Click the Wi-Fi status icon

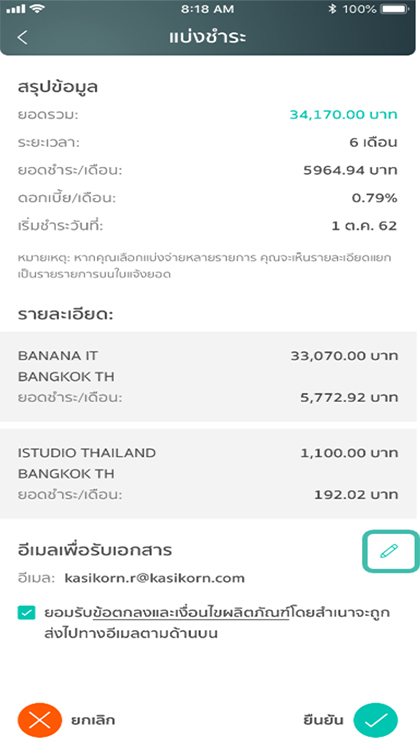click(36, 8)
